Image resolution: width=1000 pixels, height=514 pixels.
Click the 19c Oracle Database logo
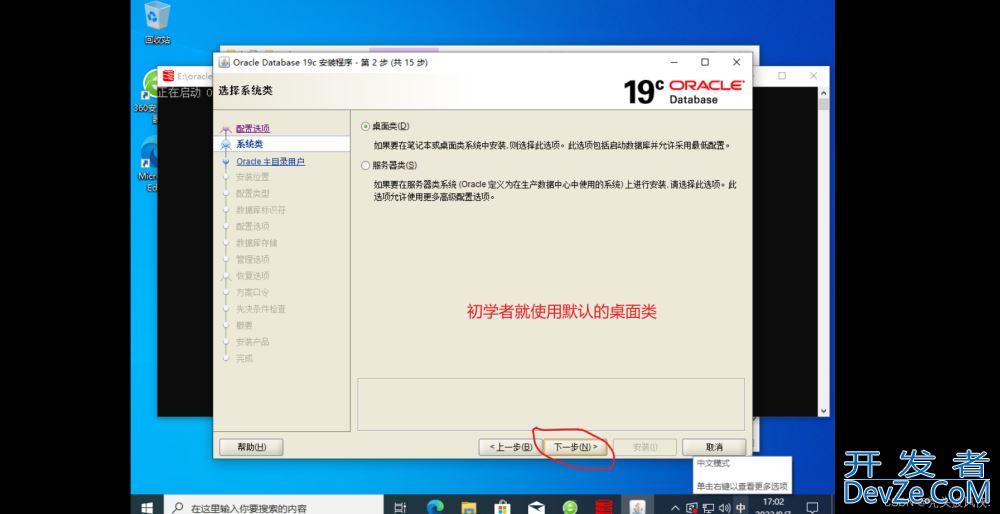pos(684,91)
